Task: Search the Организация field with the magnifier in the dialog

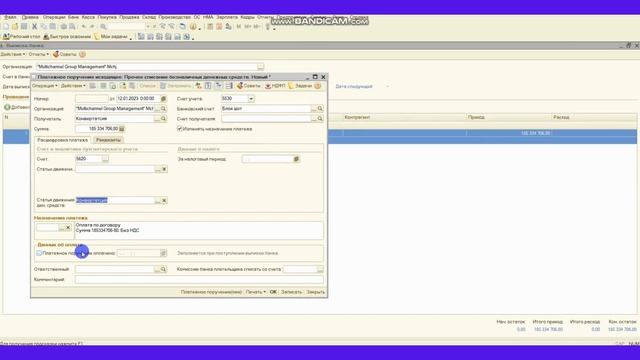Action: (163, 109)
